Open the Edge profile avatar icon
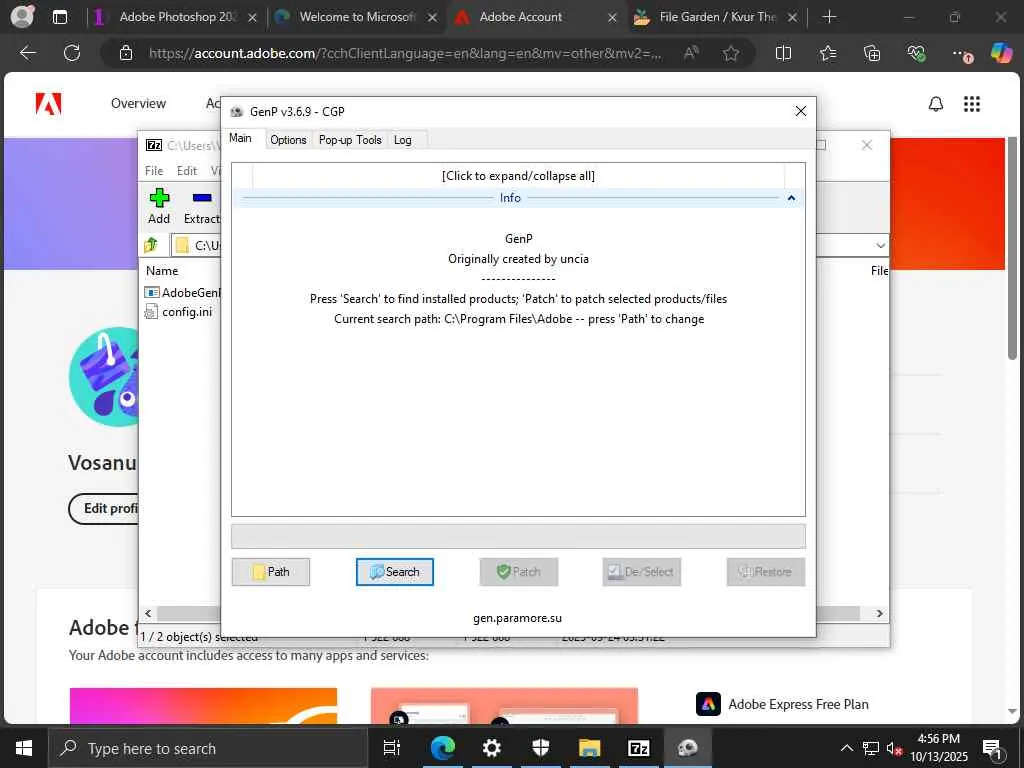The width and height of the screenshot is (1024, 768). pos(23,16)
